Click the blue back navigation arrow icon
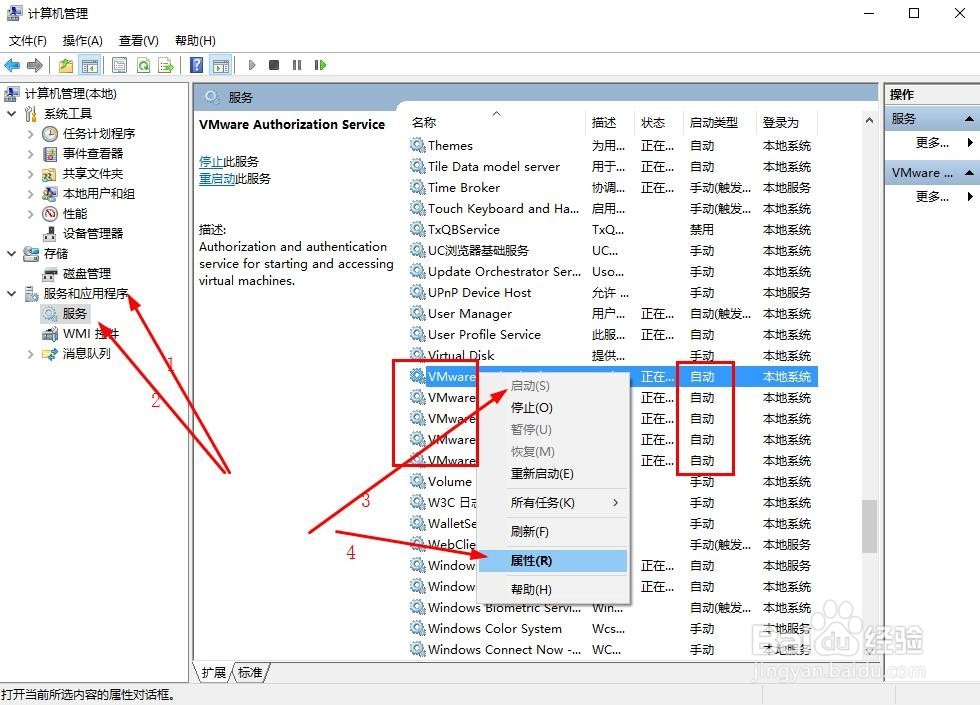Screen dimensions: 980x705 13,65
